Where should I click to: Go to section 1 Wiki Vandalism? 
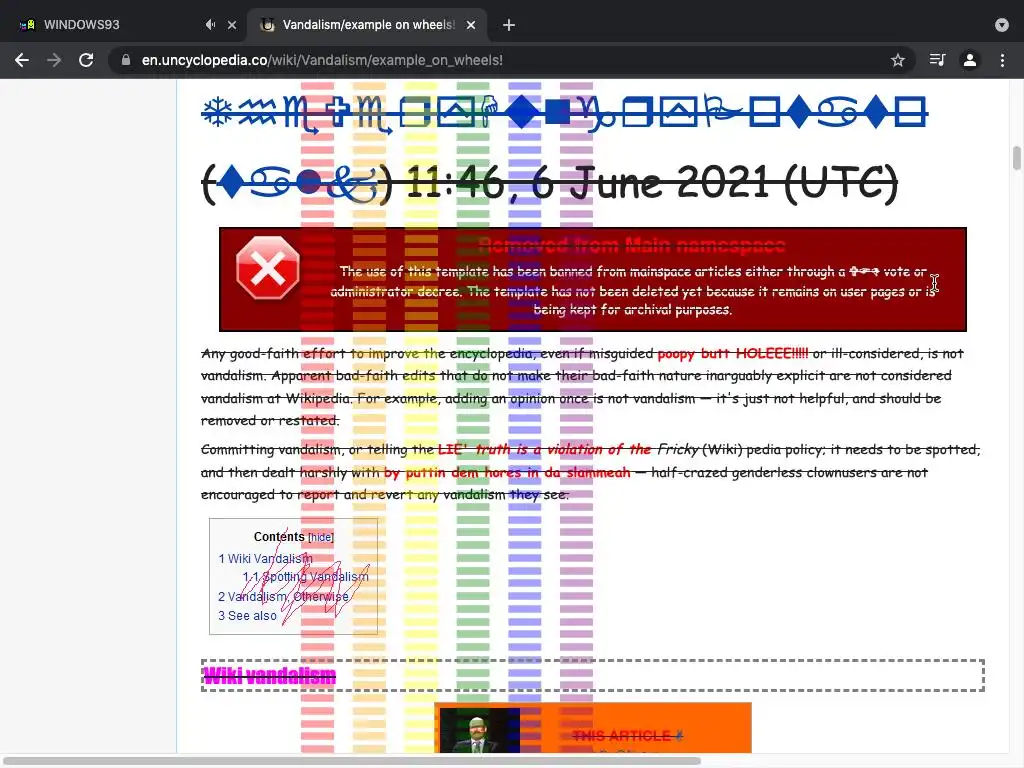coord(265,559)
